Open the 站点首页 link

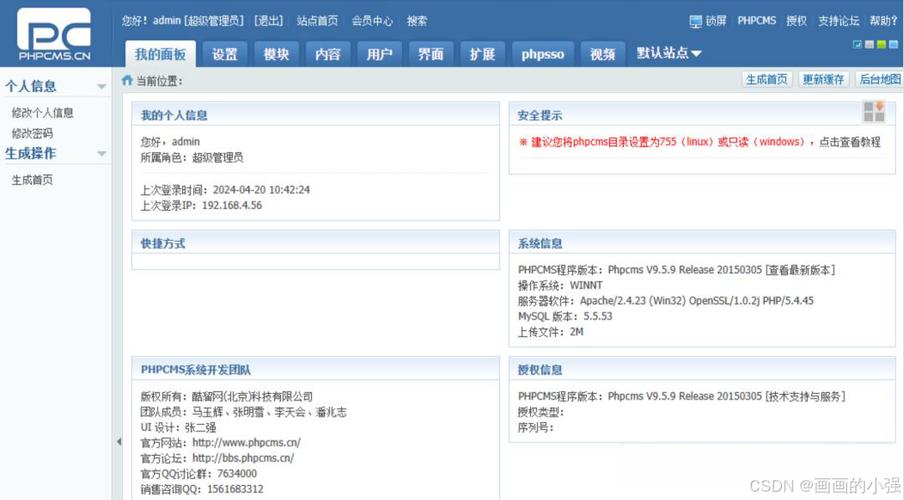tap(317, 21)
